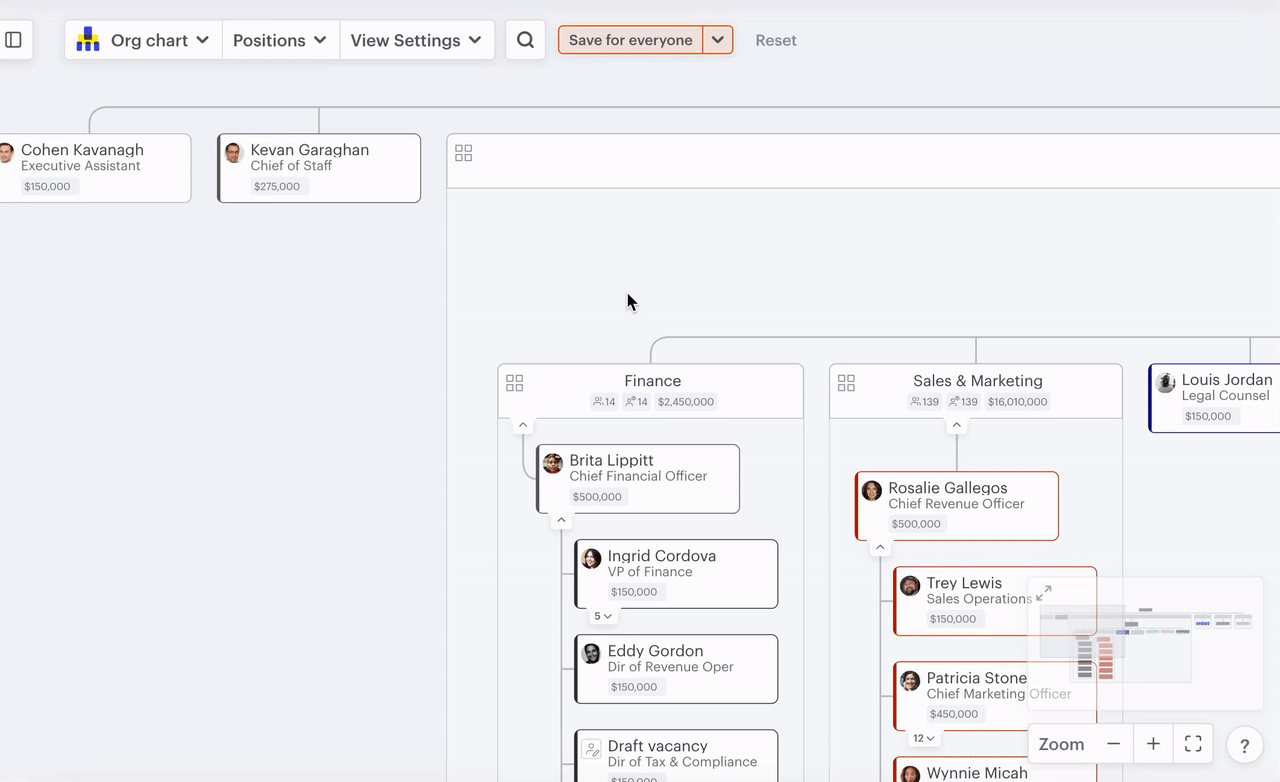
Task: Expand Ingrid Cordova's 5 reports
Action: click(x=603, y=616)
